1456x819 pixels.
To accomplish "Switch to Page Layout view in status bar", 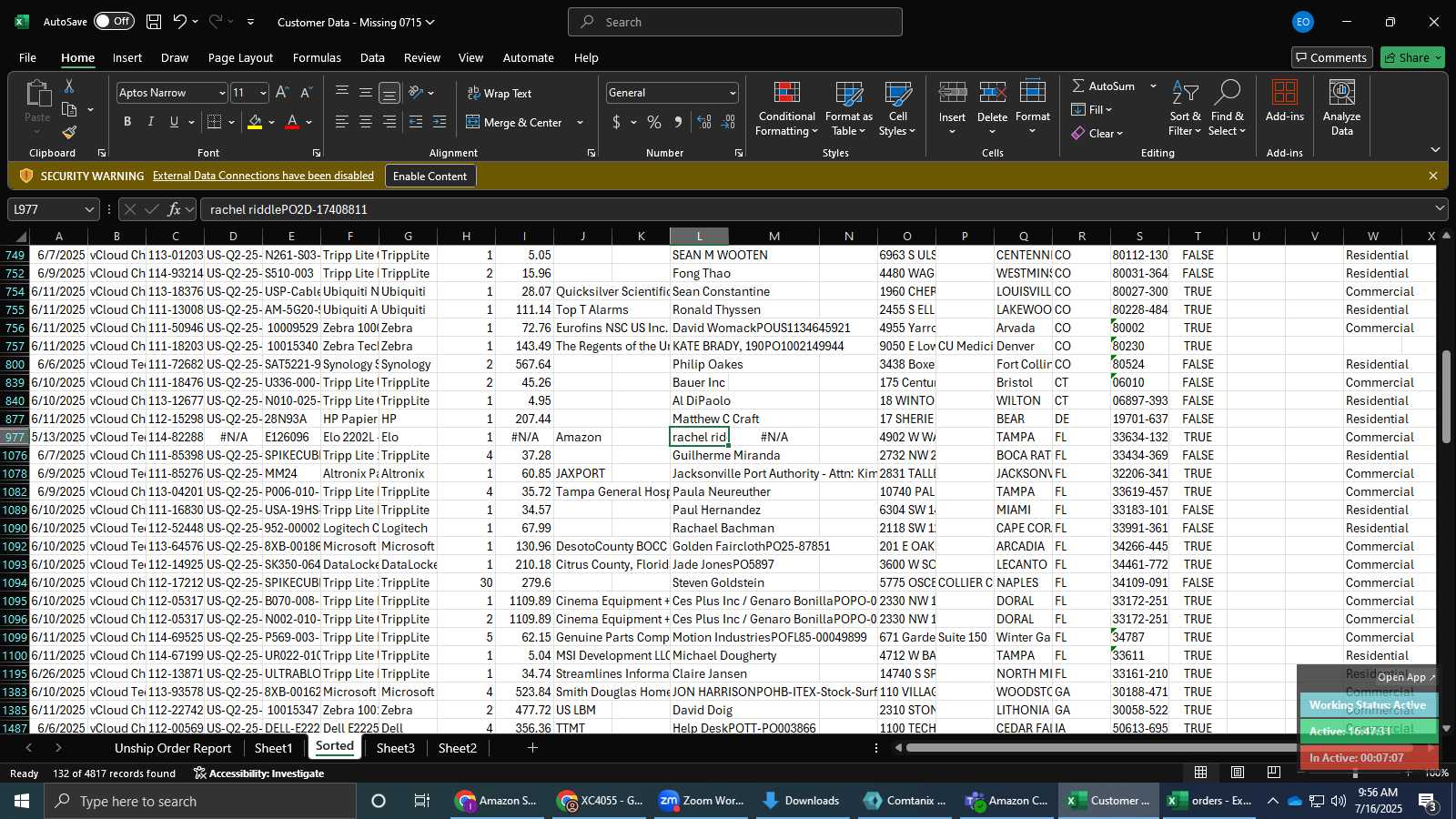I will (1238, 772).
